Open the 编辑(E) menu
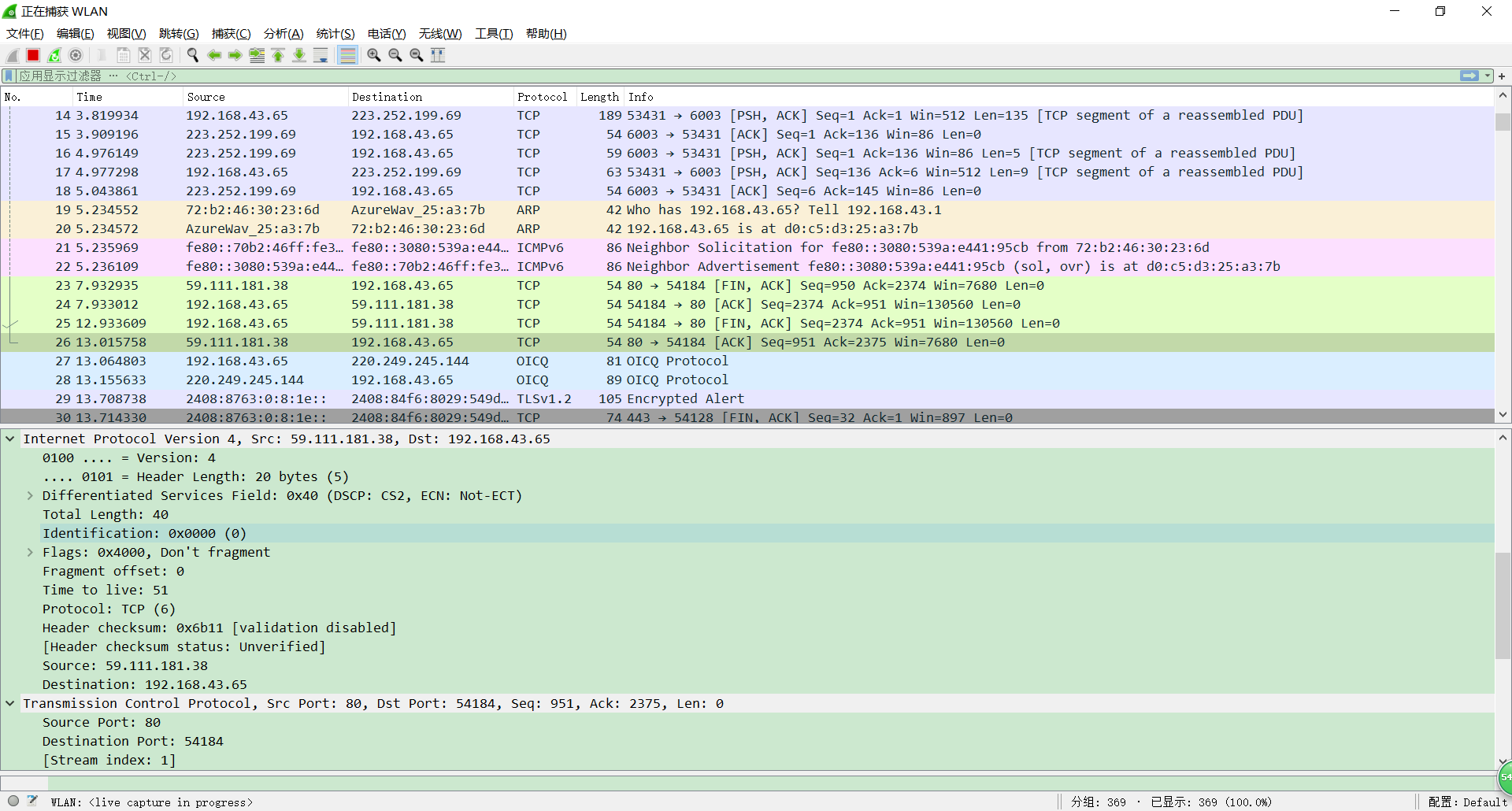This screenshot has width=1512, height=811. (x=76, y=34)
